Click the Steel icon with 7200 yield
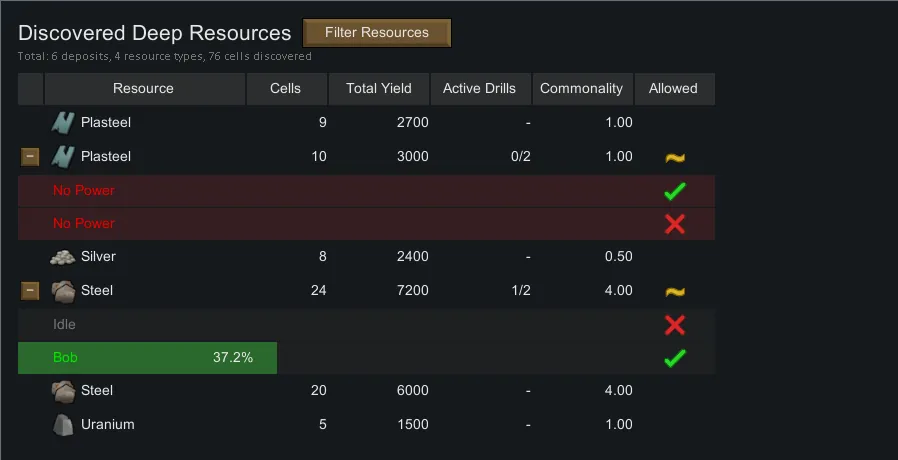The image size is (898, 460). (x=64, y=291)
